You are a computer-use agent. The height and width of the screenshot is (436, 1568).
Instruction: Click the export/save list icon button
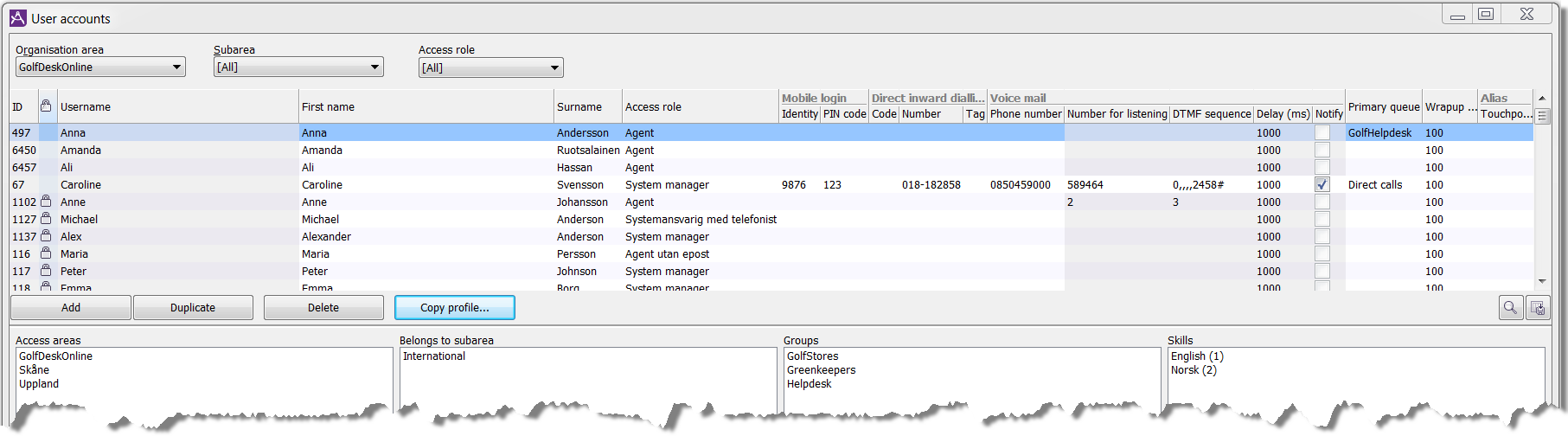[1538, 308]
